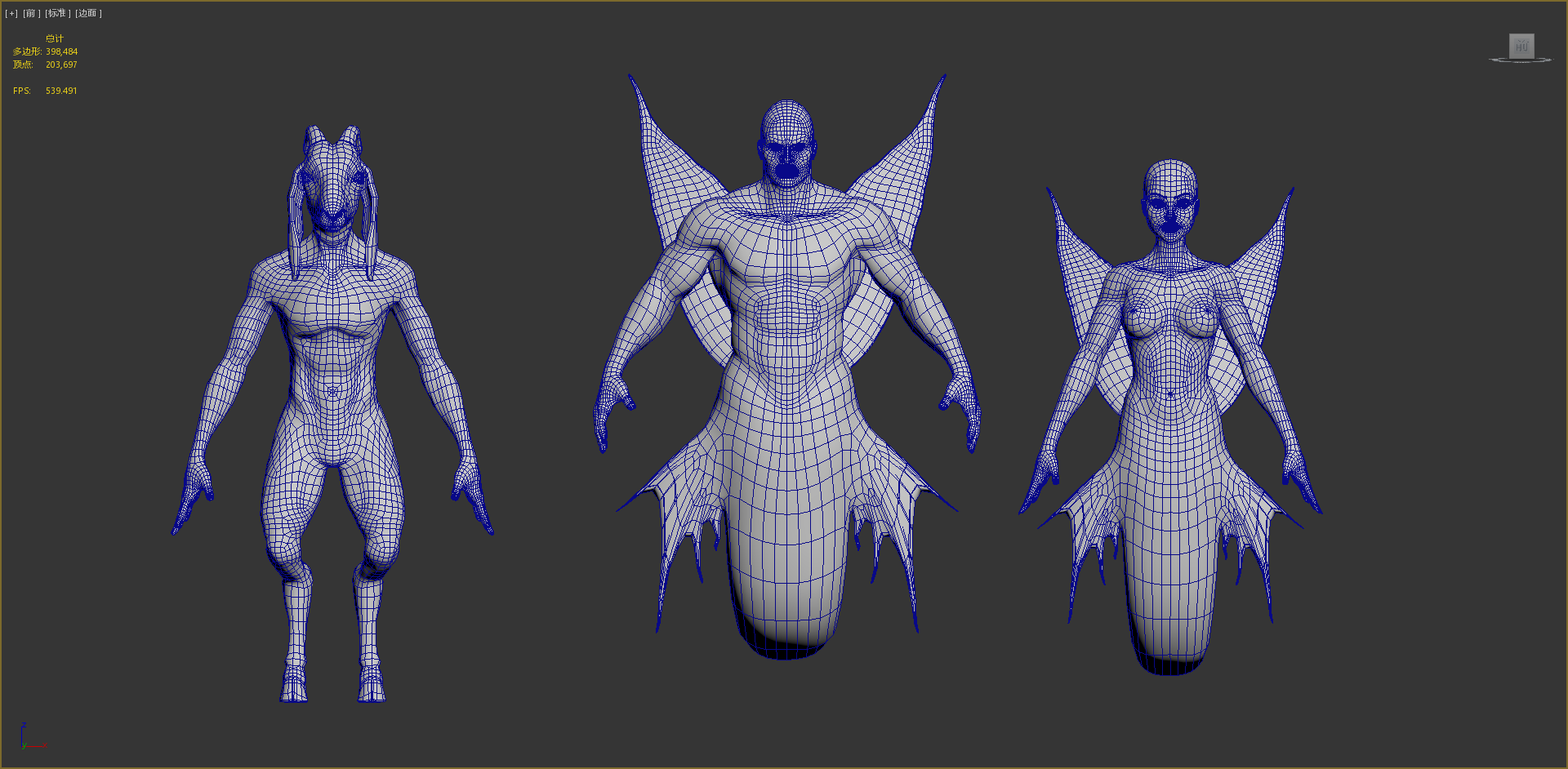Click the horse creature's abdomen mesh

click(332, 359)
